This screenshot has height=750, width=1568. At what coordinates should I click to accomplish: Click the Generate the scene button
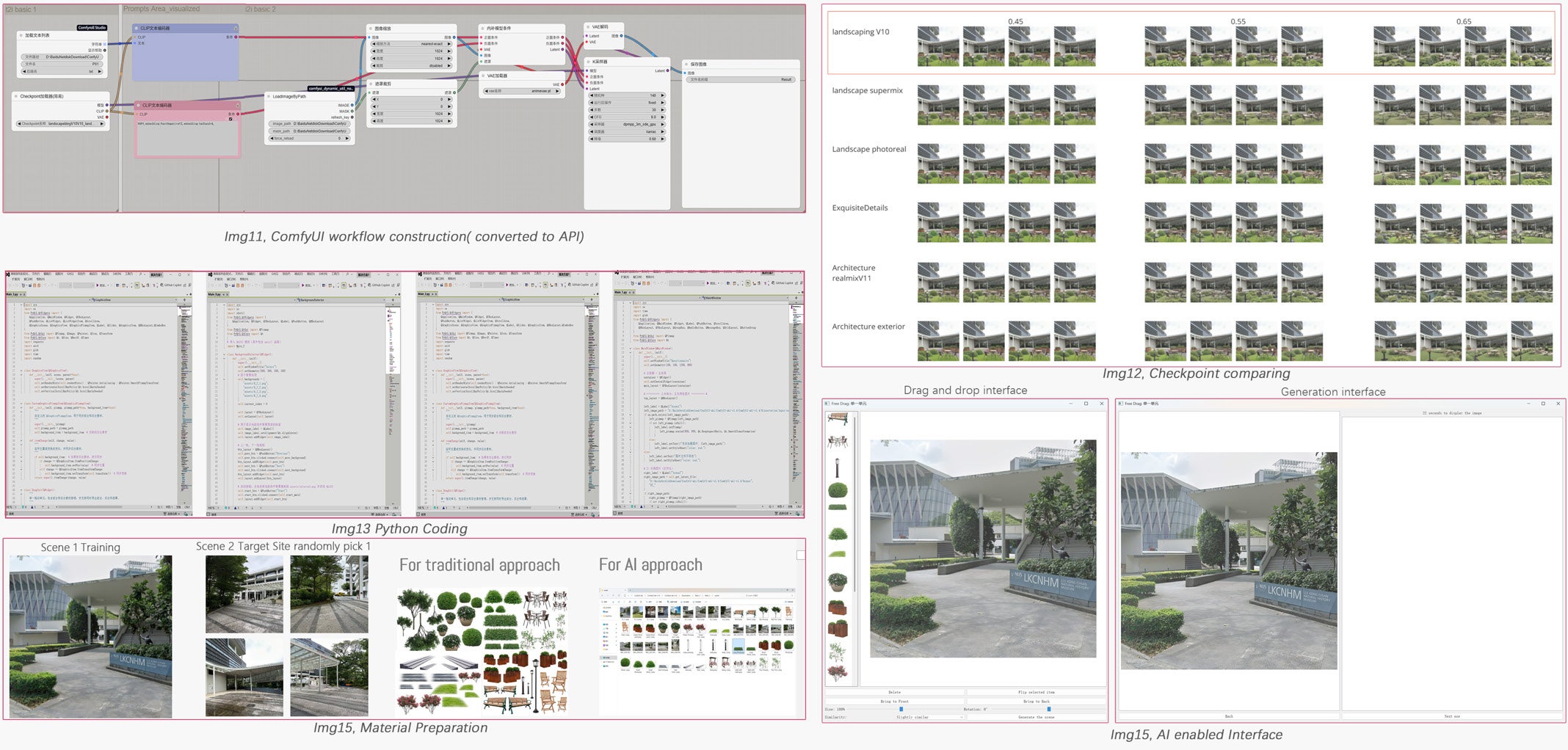click(x=1036, y=717)
